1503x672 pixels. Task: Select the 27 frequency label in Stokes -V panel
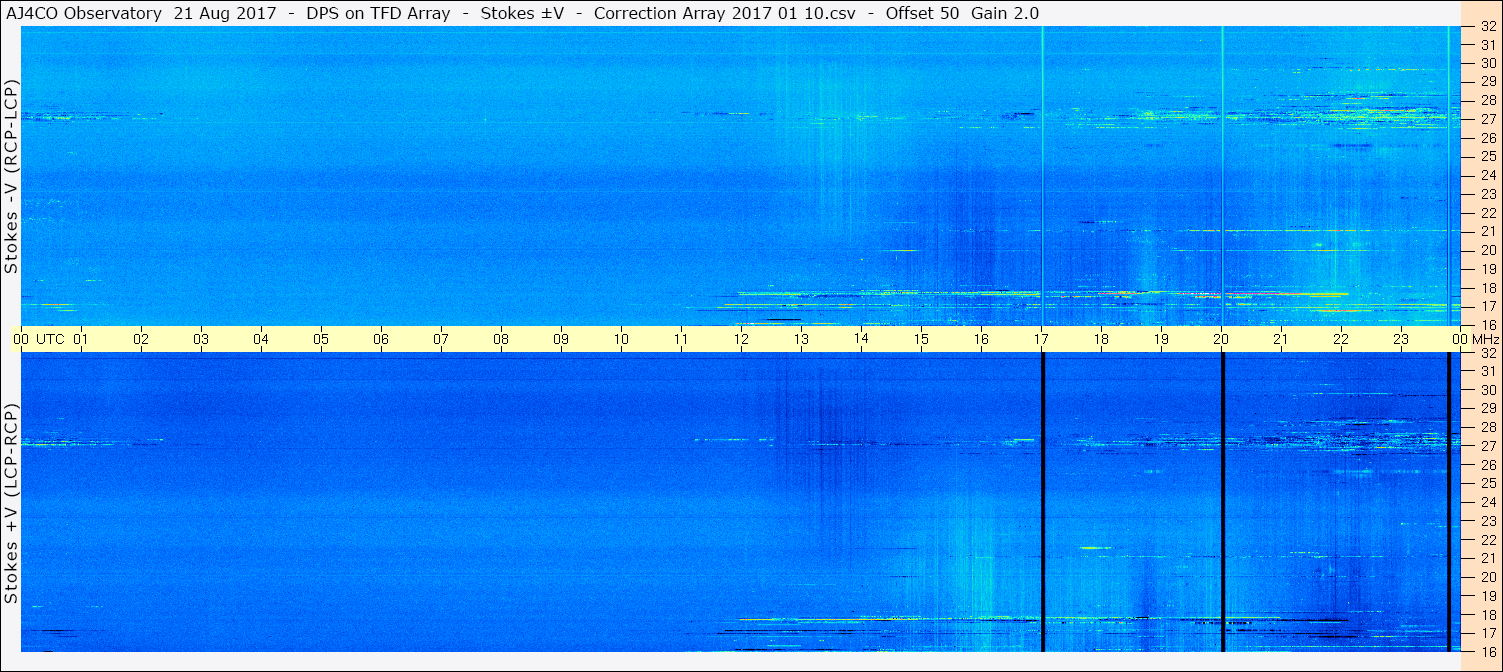click(1488, 119)
